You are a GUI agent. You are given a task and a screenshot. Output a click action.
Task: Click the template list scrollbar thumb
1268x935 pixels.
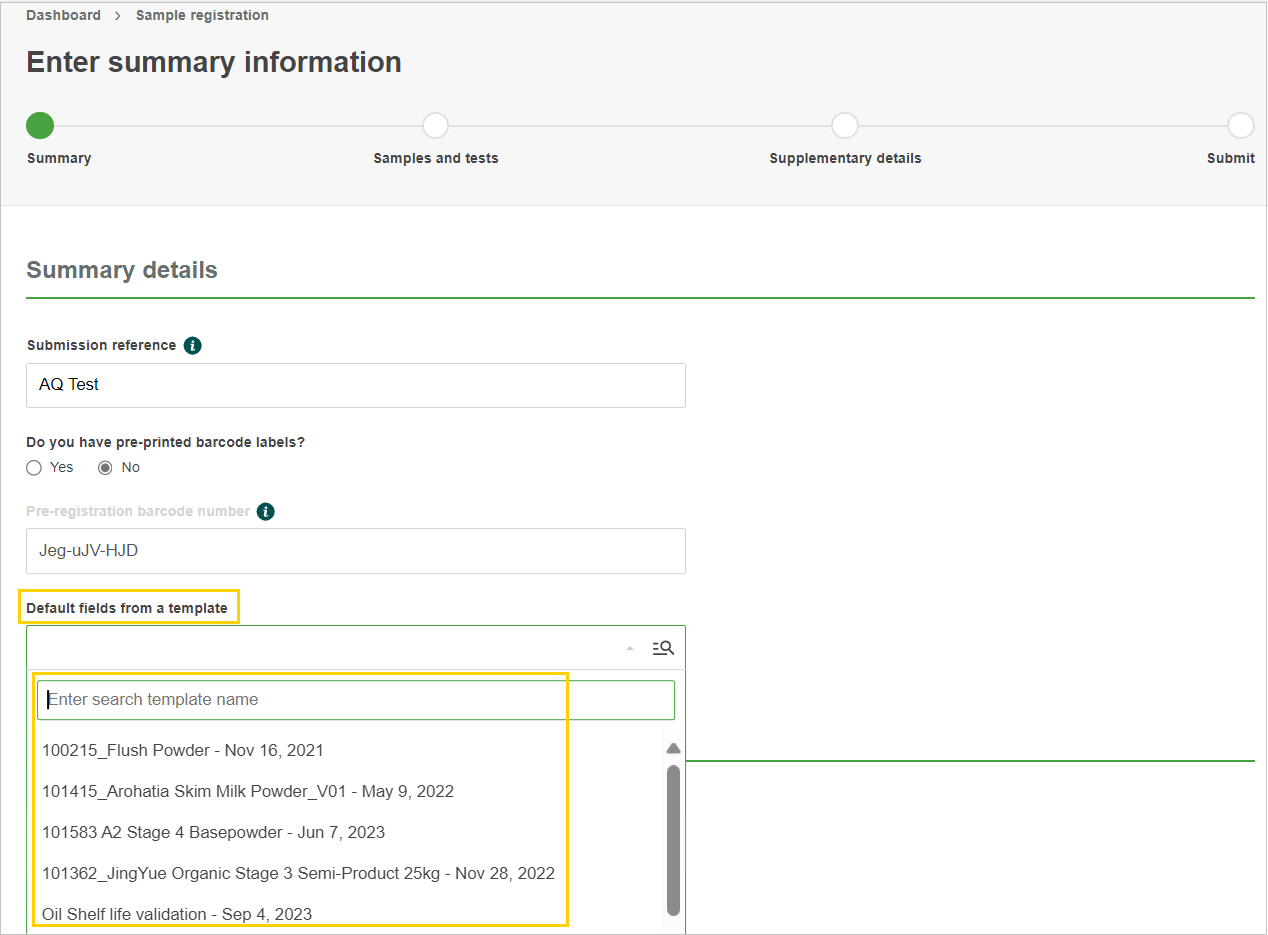pos(673,840)
